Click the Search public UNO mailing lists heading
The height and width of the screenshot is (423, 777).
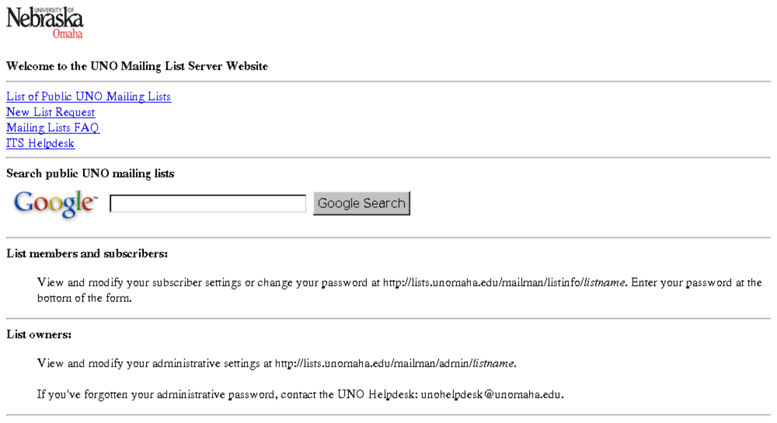click(x=90, y=173)
